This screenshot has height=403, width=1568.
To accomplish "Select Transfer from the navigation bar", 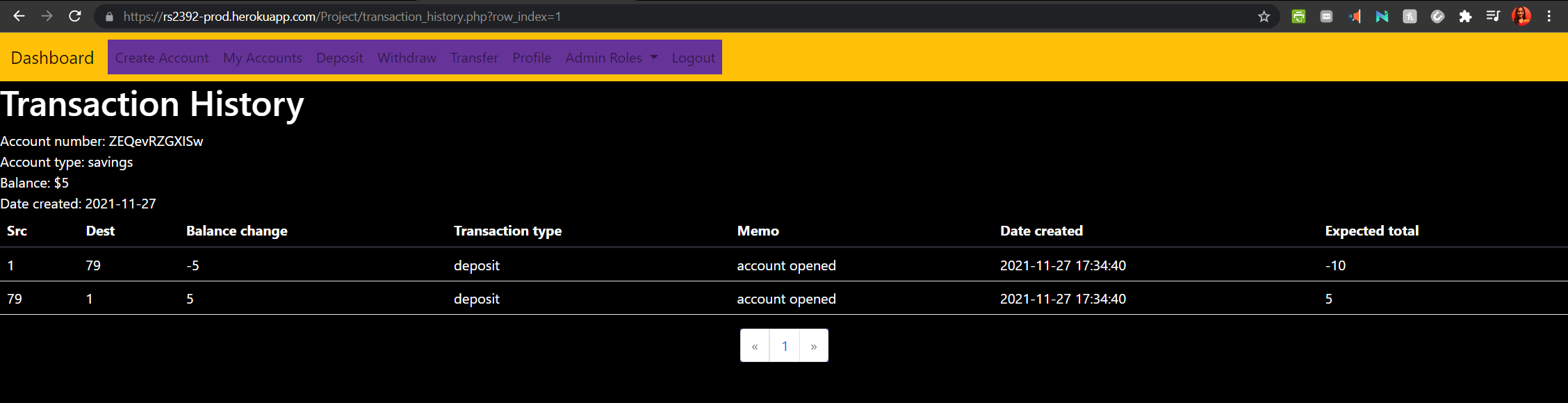I will [x=474, y=58].
